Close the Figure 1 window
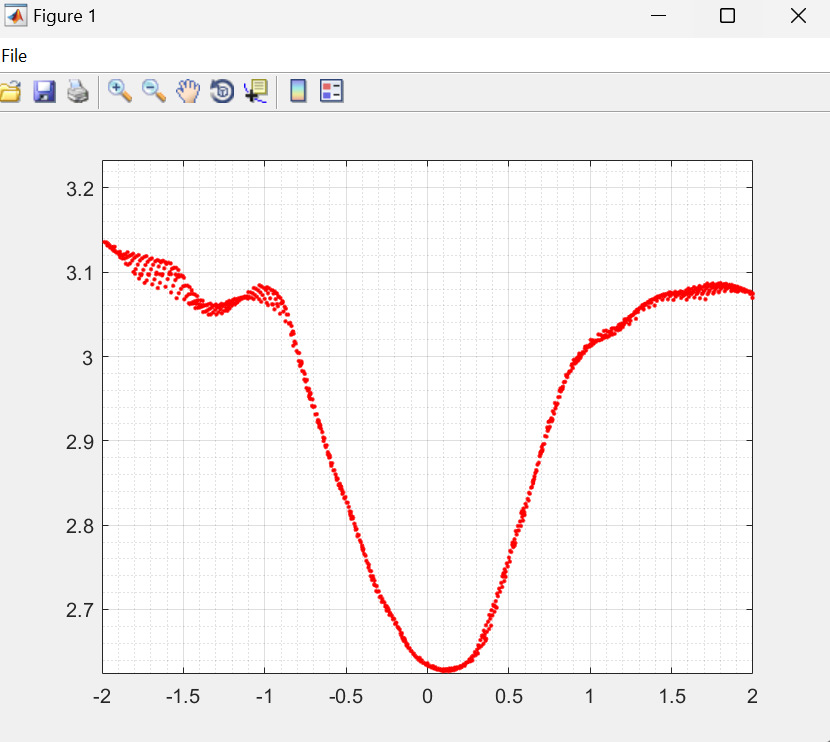Viewport: 830px width, 742px height. point(797,16)
